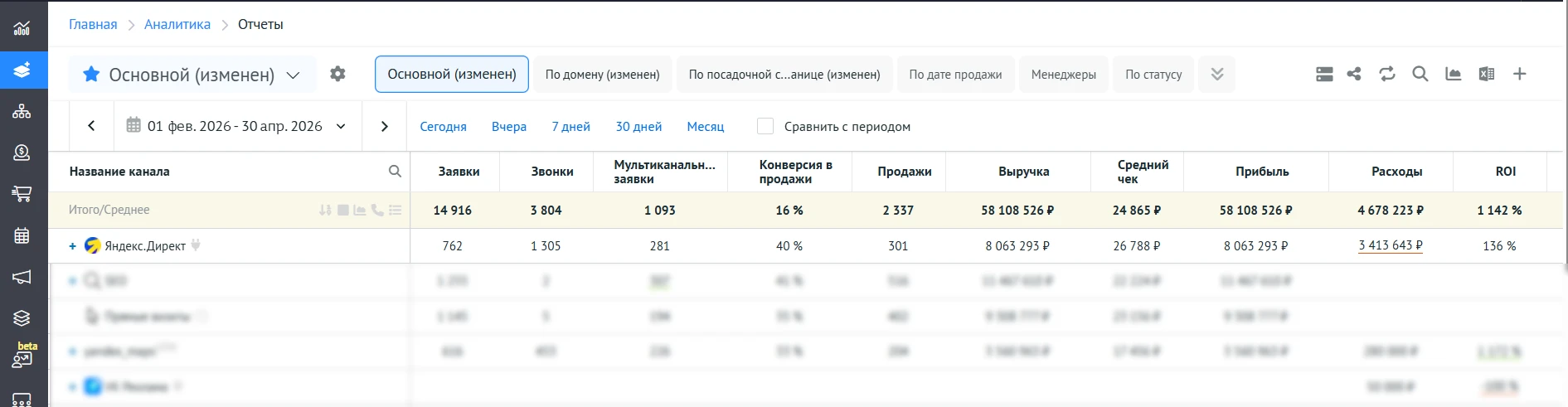
Task: Click the server rows view icon
Action: pos(1324,74)
